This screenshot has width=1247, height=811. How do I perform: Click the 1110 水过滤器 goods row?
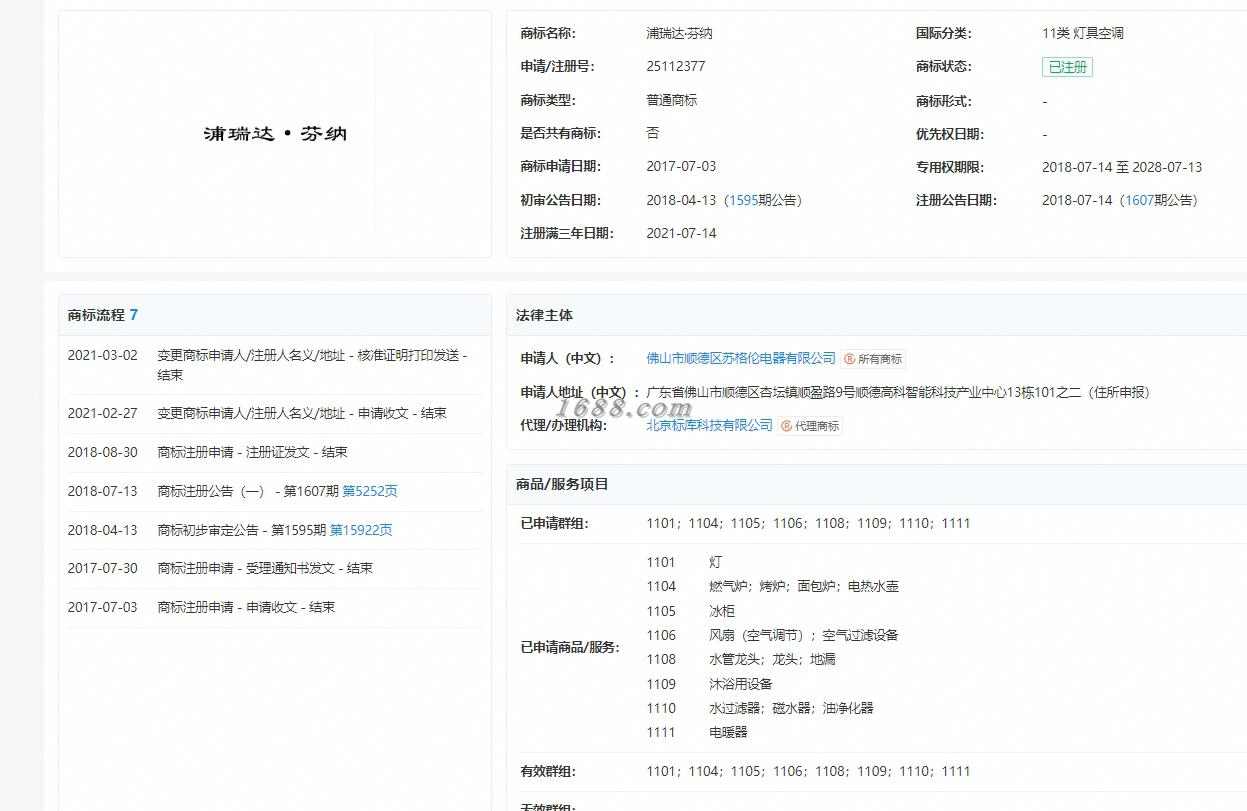pos(760,708)
